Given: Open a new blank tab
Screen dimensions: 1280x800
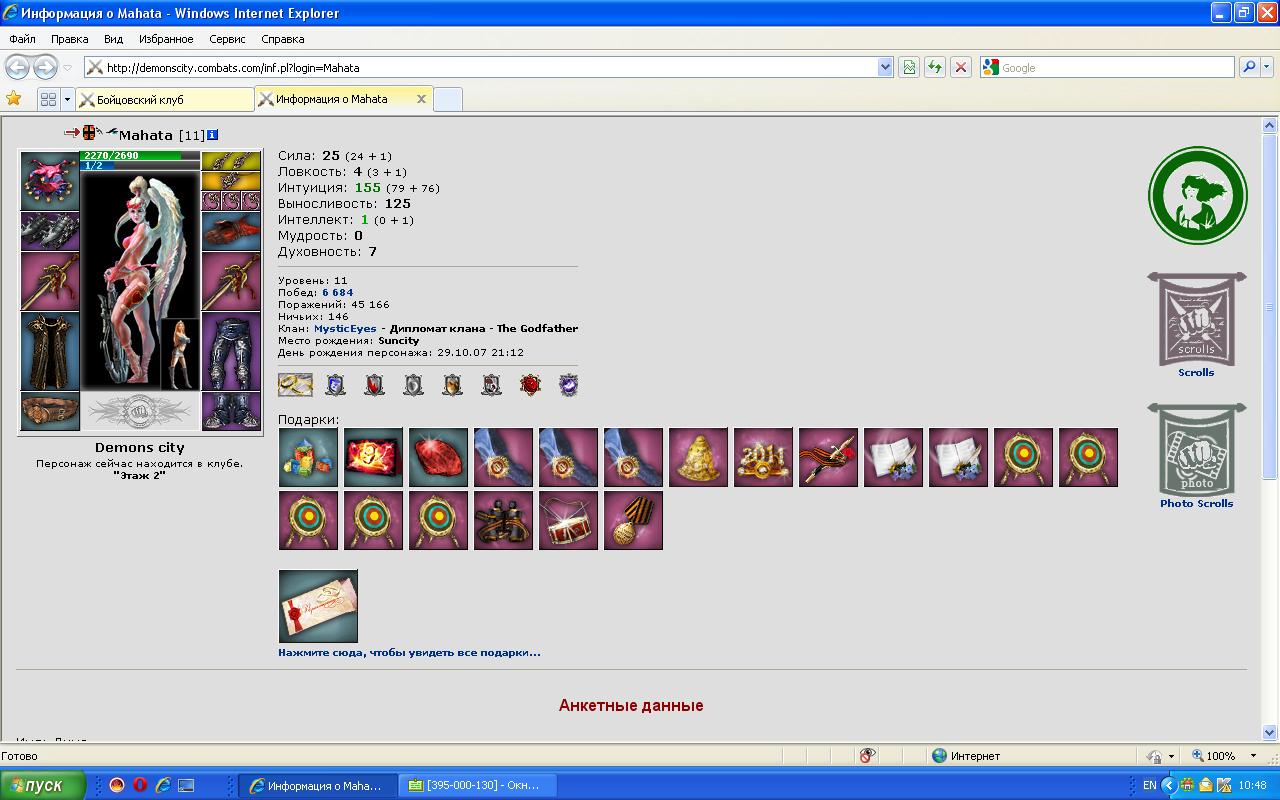Looking at the screenshot, I should point(448,99).
